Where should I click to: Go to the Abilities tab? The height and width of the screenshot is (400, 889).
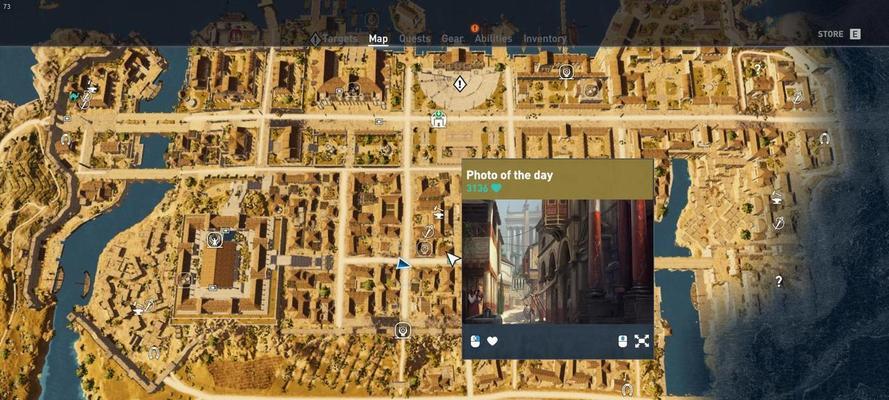(x=493, y=39)
